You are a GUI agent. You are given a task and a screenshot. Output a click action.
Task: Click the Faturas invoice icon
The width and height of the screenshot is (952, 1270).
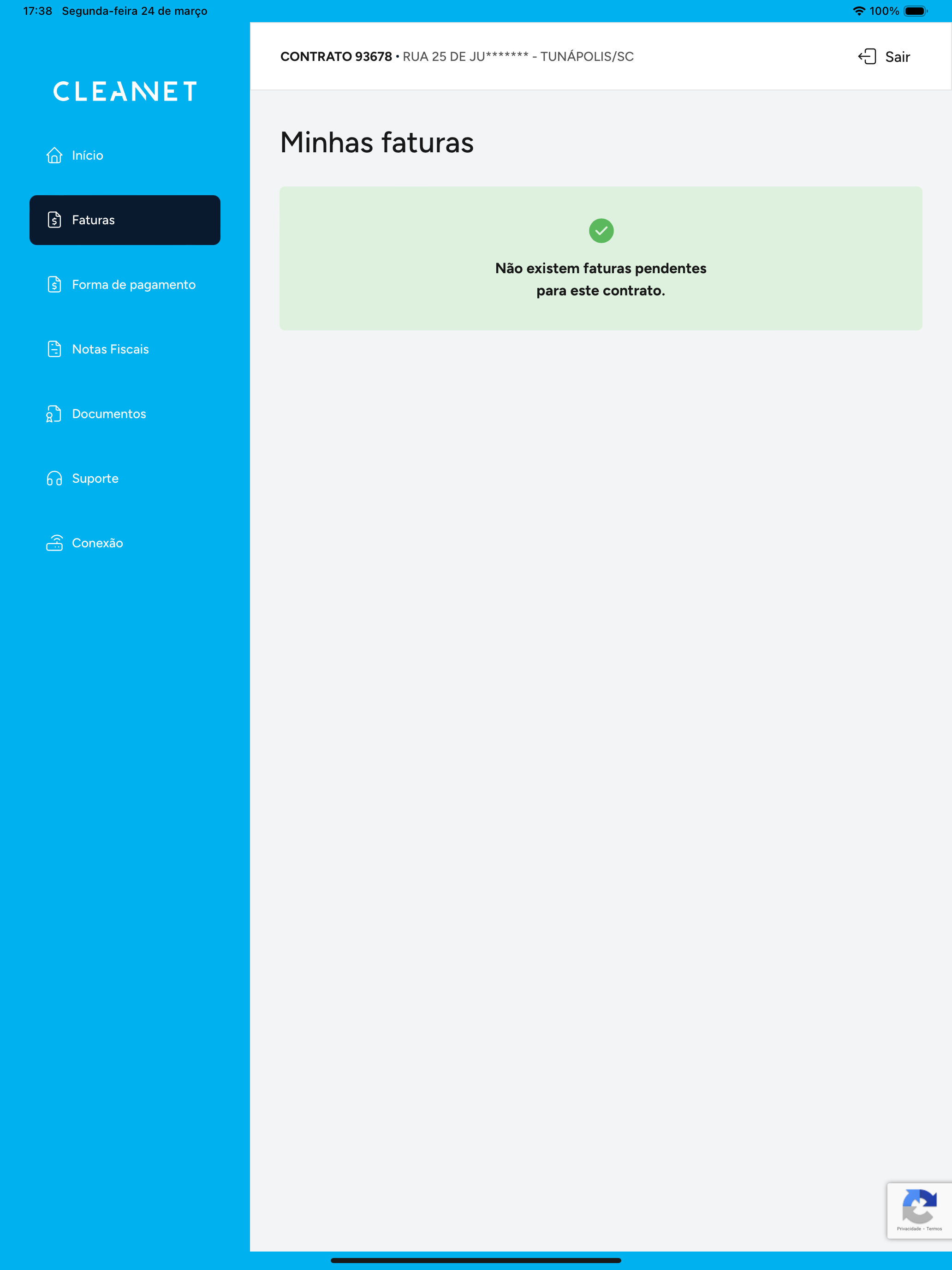tap(54, 220)
